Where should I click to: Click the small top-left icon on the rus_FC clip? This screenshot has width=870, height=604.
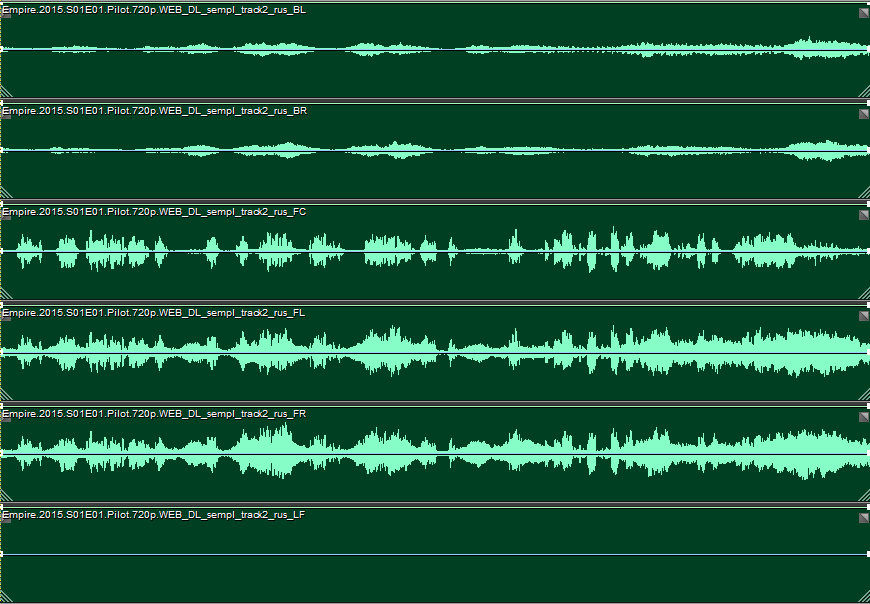6,214
